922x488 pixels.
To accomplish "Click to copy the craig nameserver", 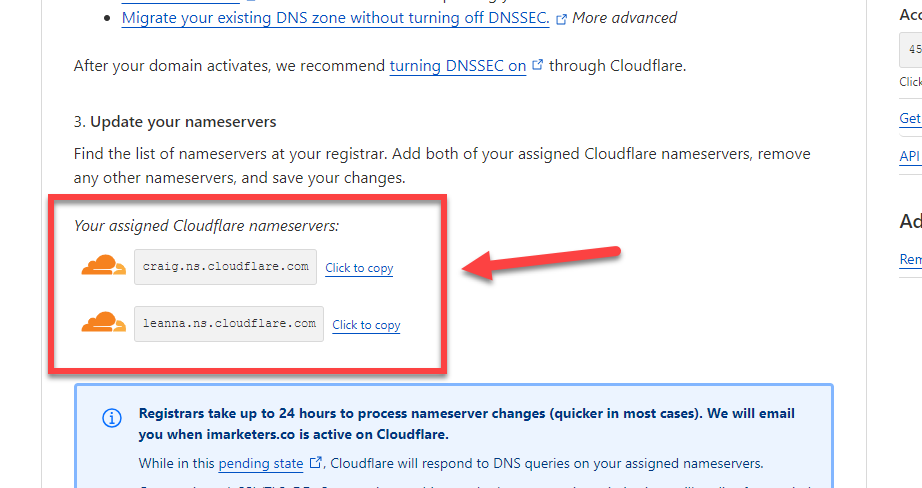I will tap(359, 268).
